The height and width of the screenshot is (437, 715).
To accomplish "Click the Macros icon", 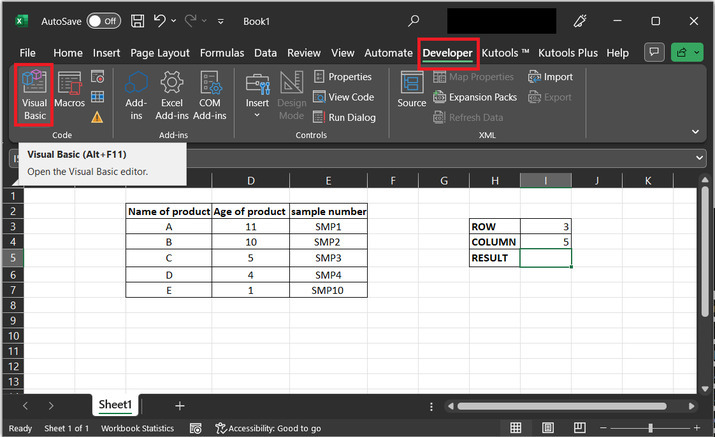I will (x=70, y=90).
